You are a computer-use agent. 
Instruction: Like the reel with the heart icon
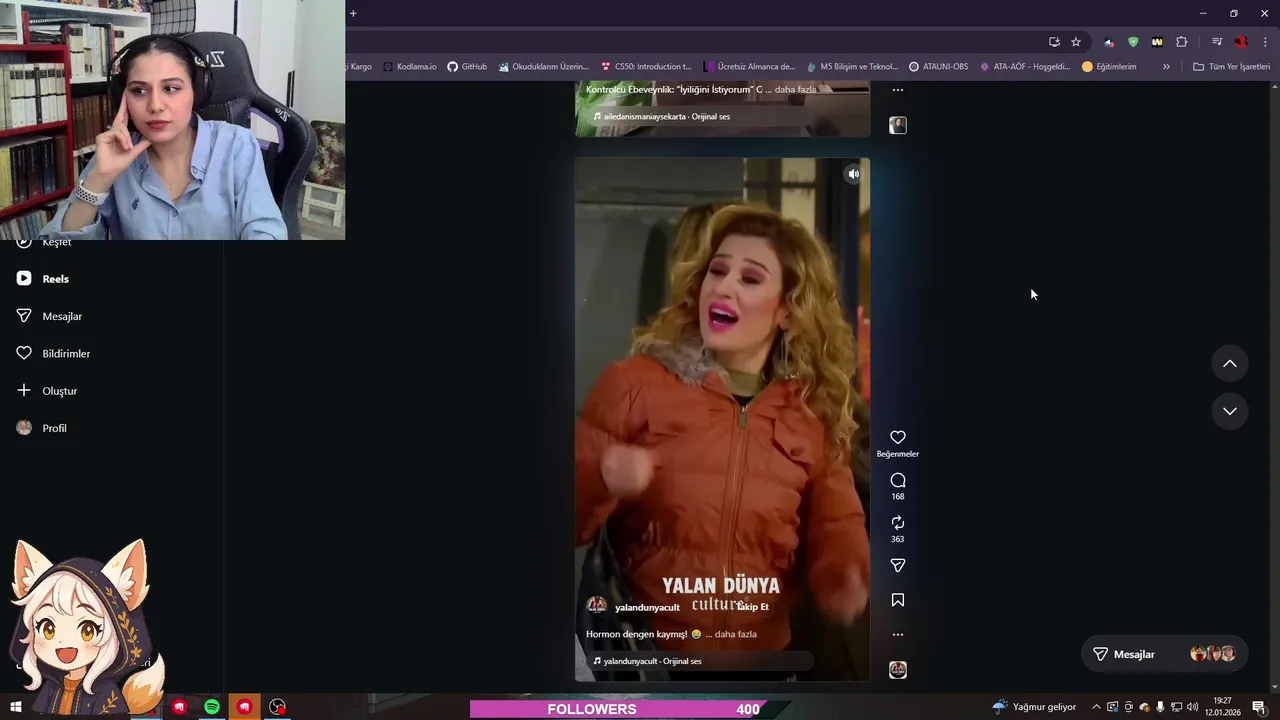click(x=898, y=437)
